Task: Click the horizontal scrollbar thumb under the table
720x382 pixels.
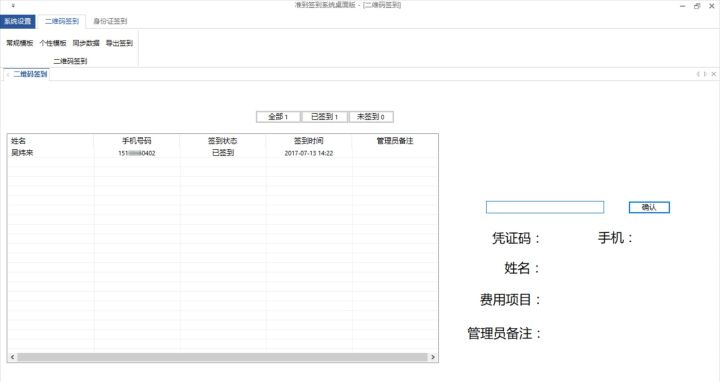Action: 222,357
